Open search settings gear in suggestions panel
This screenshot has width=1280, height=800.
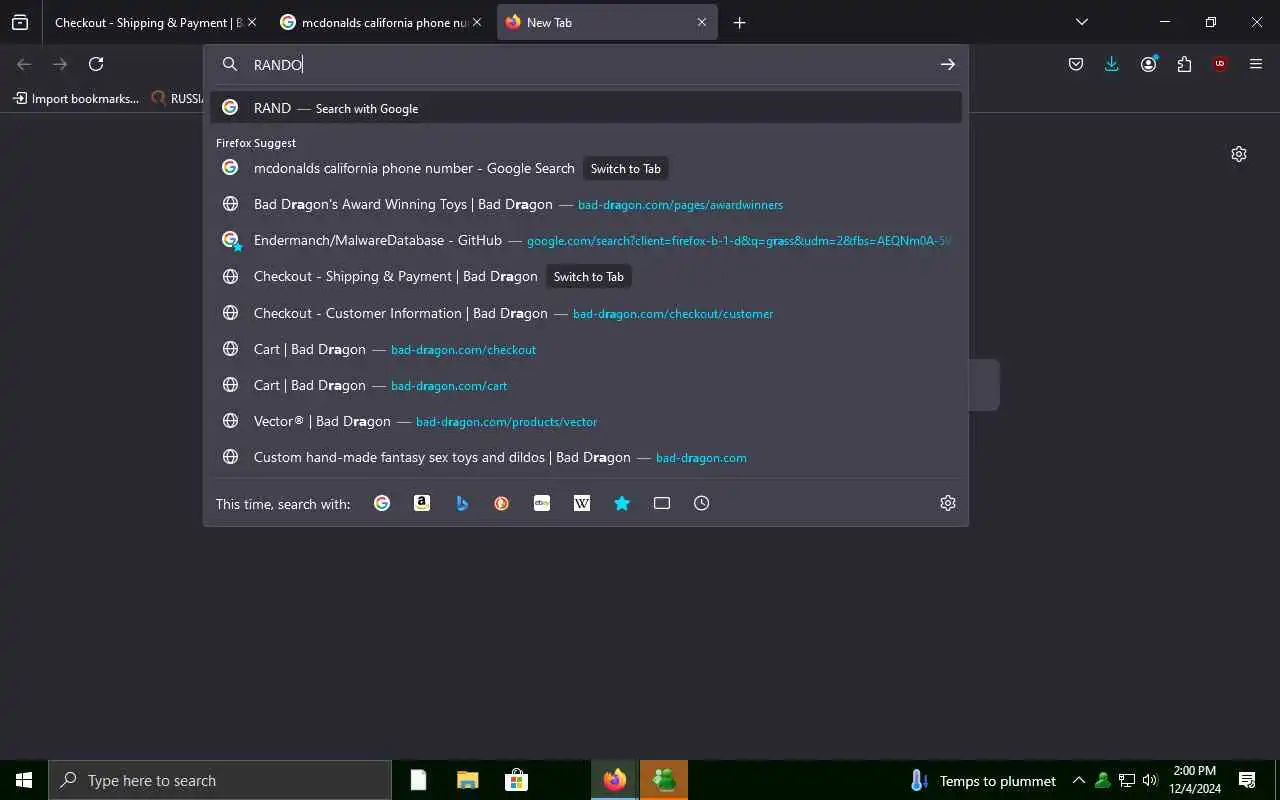[x=948, y=503]
